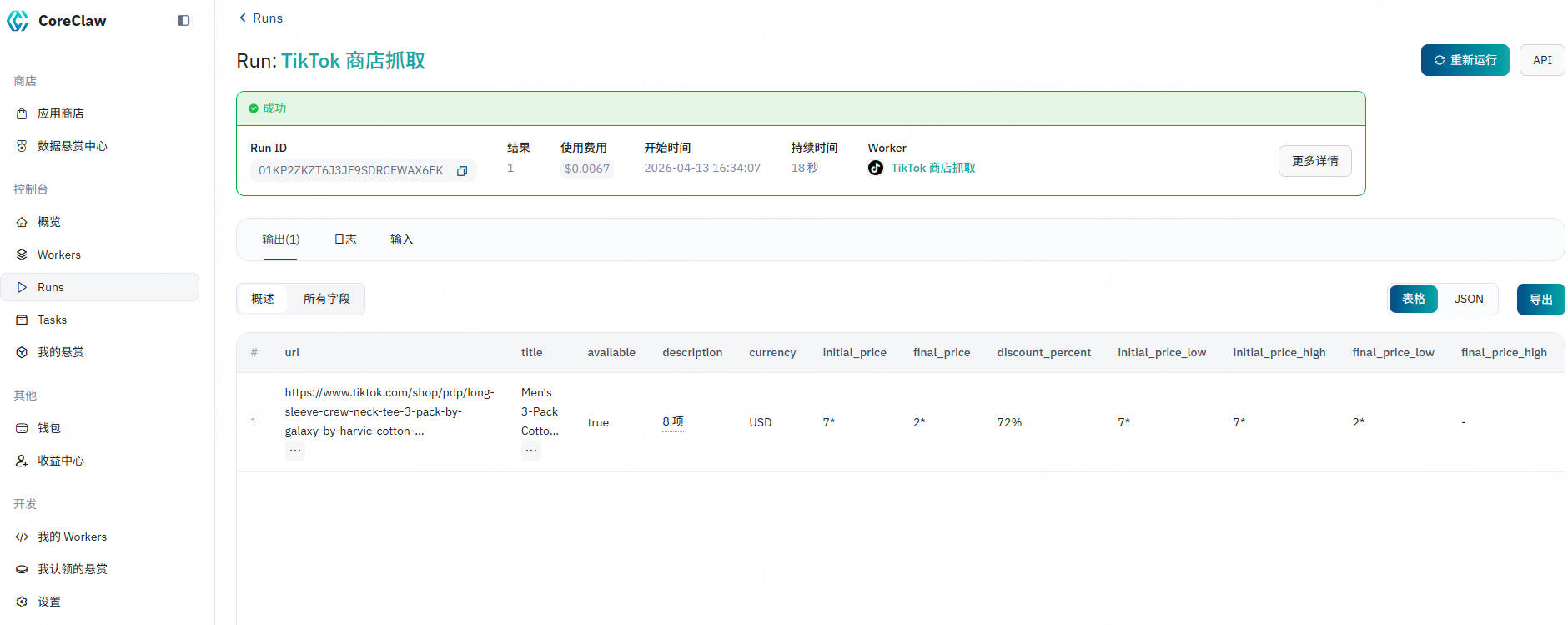Open 设置 settings in the sidebar
This screenshot has width=1568, height=625.
click(x=48, y=602)
